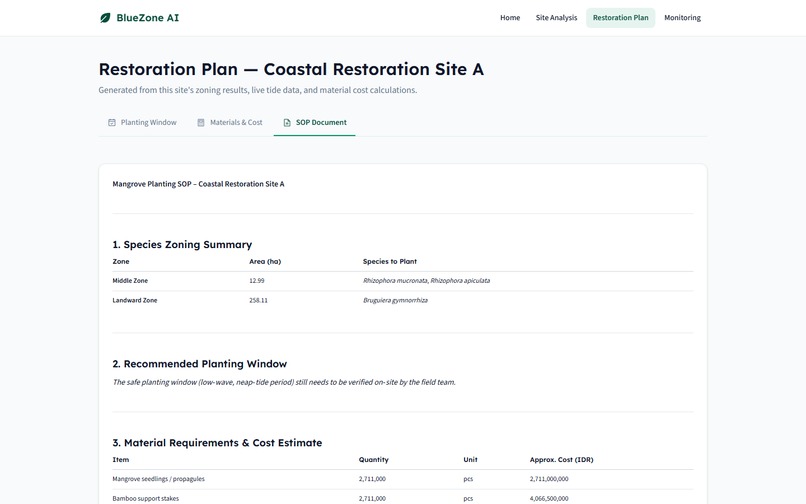Click the 'Zone' column header
This screenshot has width=806, height=504.
tap(121, 261)
